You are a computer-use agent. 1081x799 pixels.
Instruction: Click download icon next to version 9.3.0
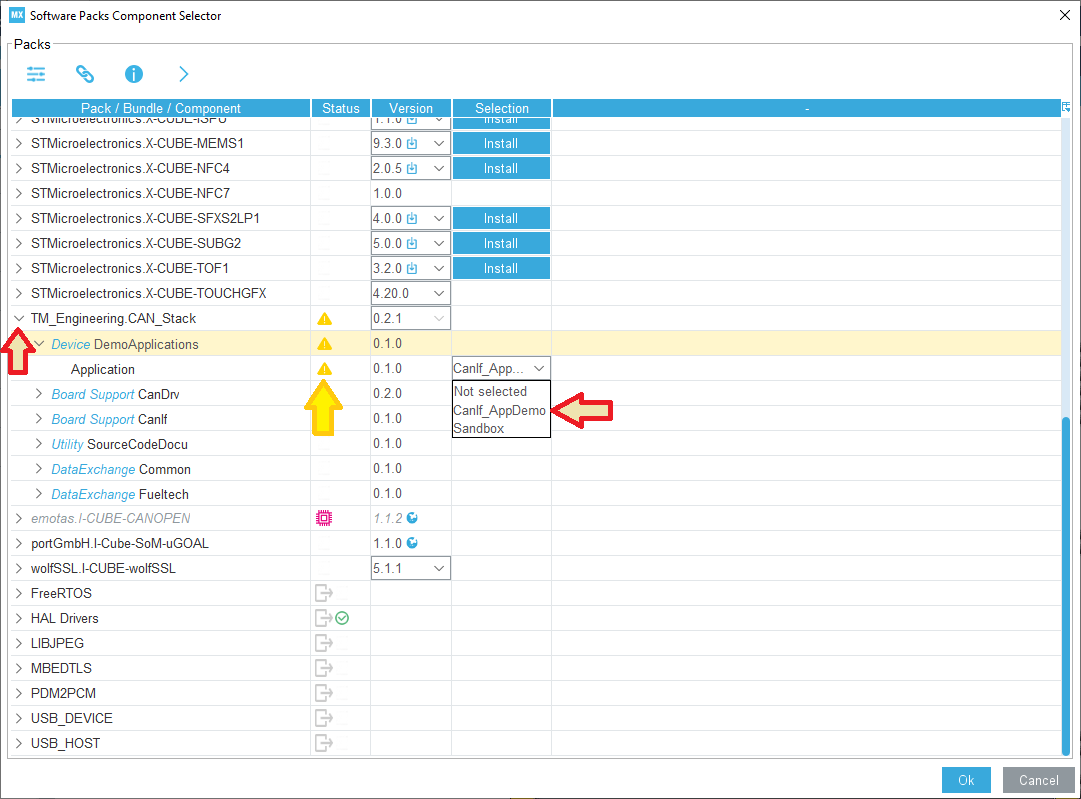point(412,143)
